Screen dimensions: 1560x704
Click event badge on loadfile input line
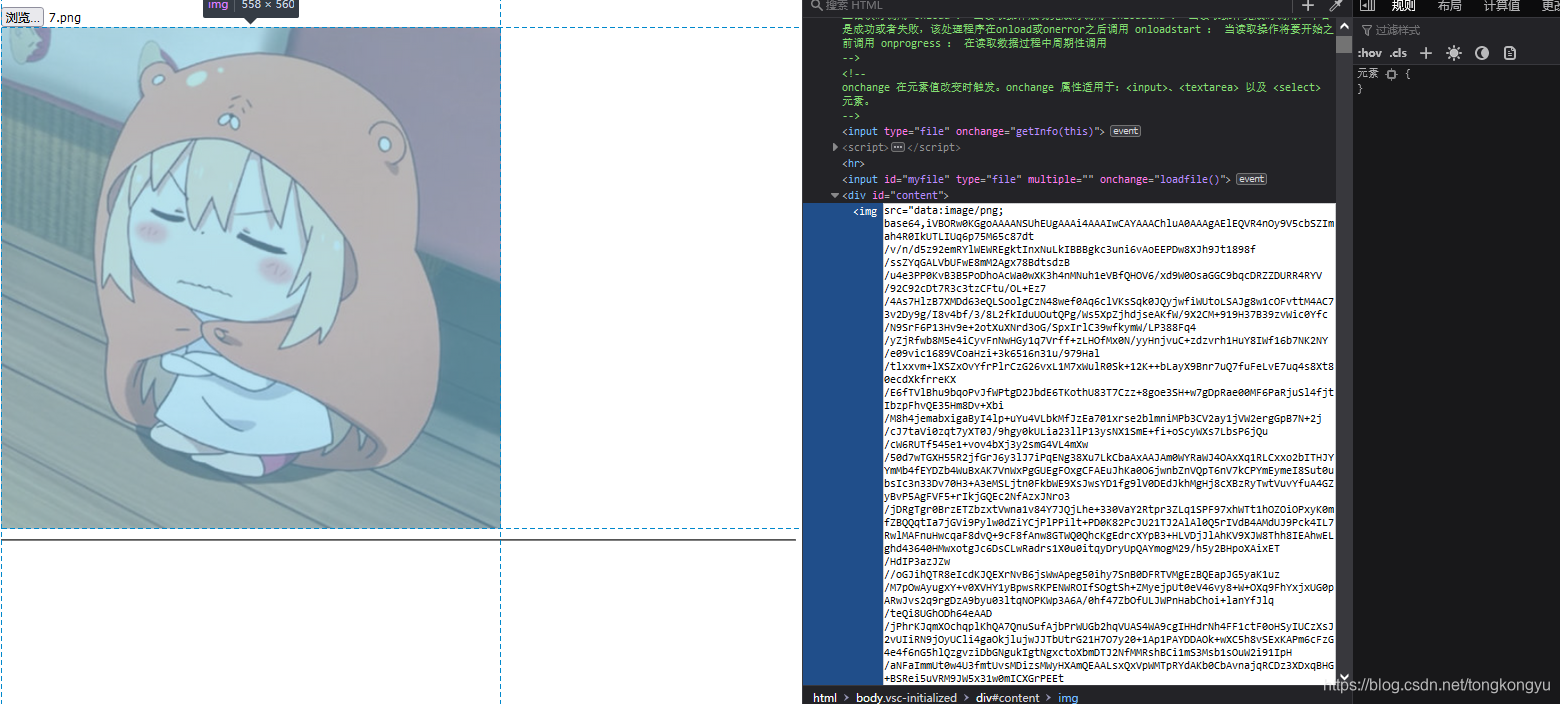(1251, 179)
